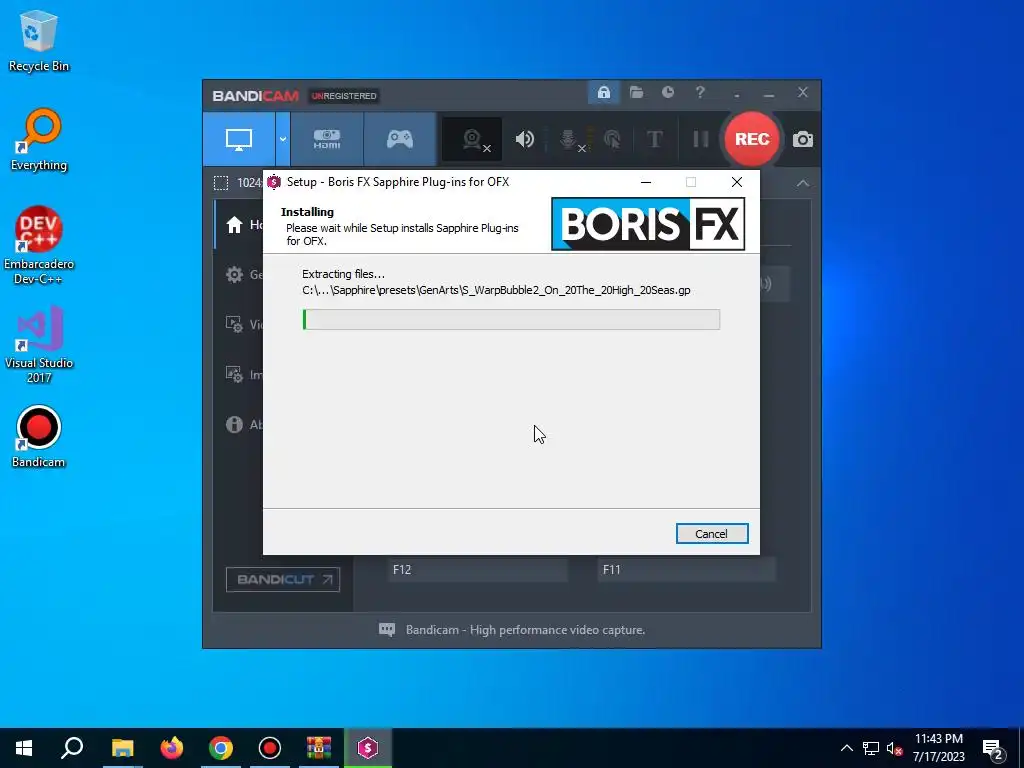Select Visual Studio 2017 desktop shortcut
Viewport: 1024px width, 768px height.
(39, 344)
